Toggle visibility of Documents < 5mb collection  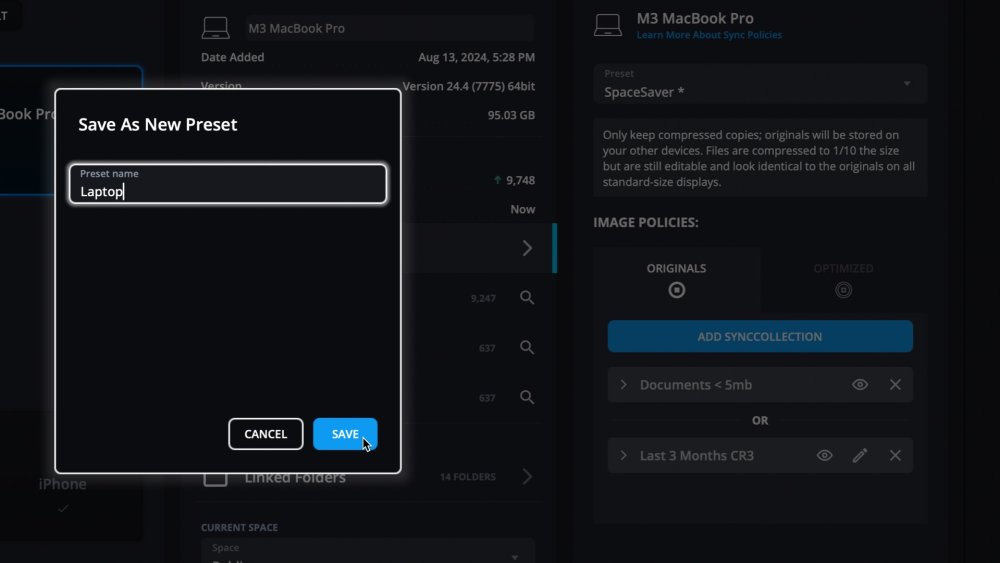(859, 384)
